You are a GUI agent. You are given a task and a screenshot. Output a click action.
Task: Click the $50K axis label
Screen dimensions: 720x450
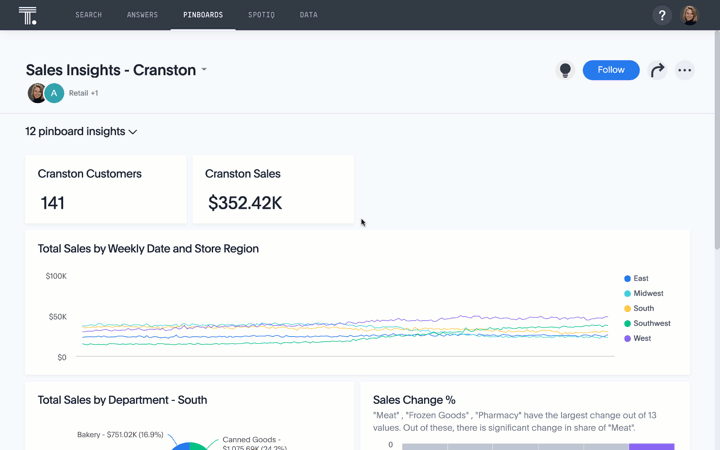point(57,317)
